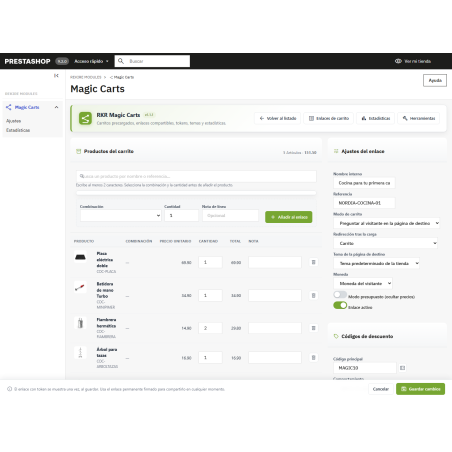
Task: Focus the Referencia field
Action: 364,203
